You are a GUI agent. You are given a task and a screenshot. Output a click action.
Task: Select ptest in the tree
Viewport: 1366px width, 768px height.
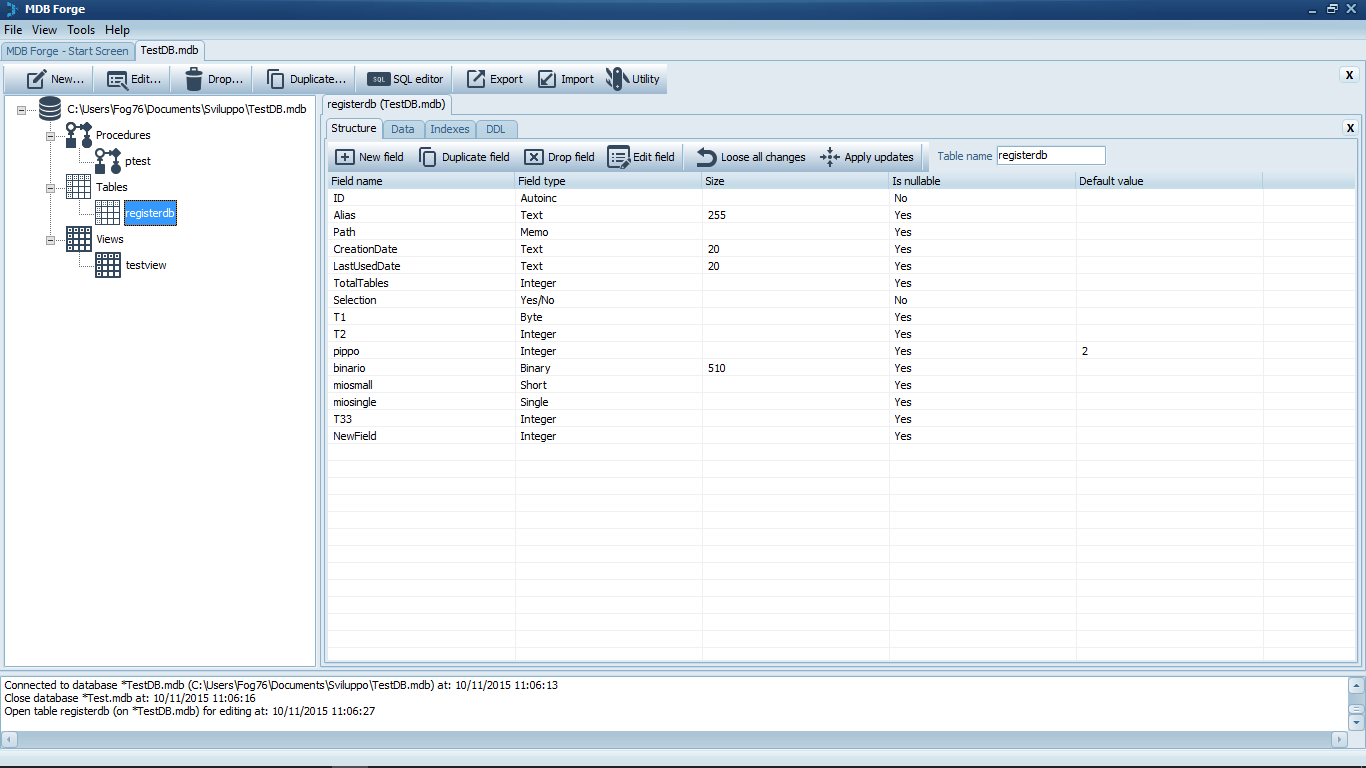click(x=138, y=161)
